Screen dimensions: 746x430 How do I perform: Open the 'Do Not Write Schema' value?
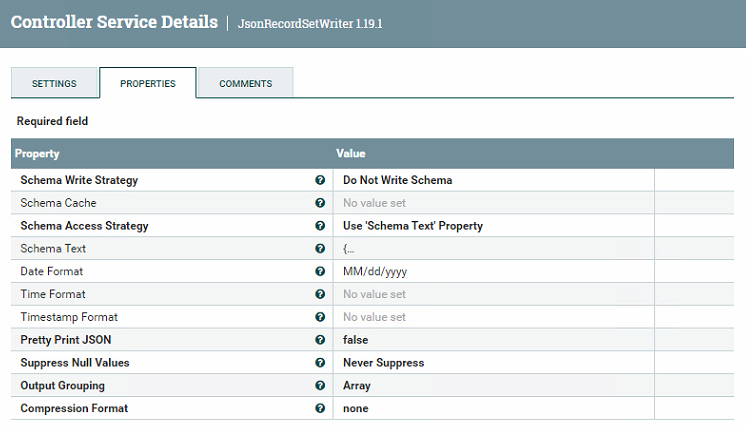click(397, 180)
